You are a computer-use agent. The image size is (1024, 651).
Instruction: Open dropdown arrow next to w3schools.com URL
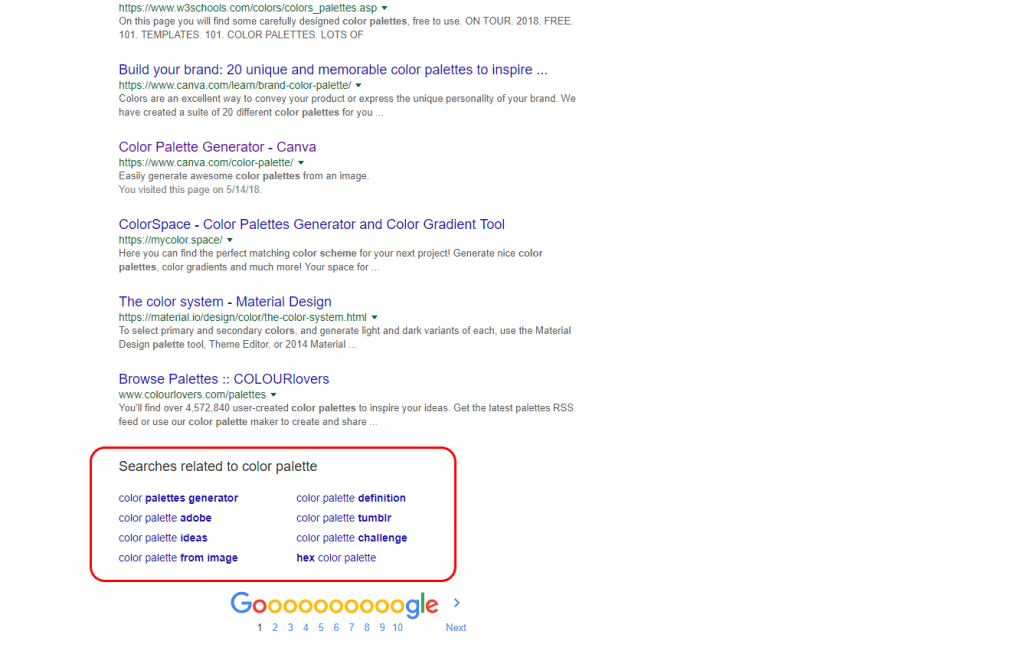(x=384, y=7)
